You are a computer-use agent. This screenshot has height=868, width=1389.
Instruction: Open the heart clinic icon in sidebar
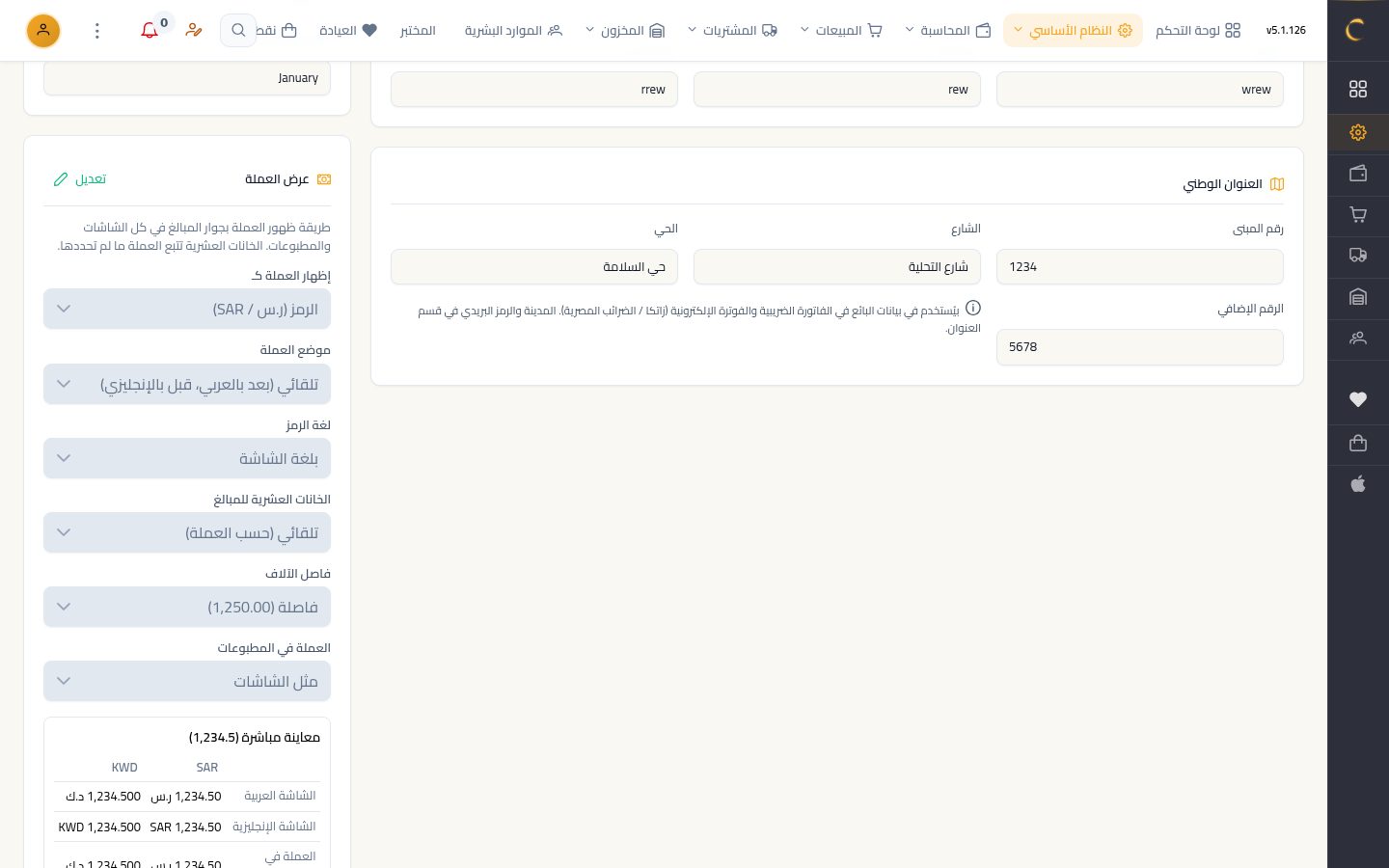(x=1358, y=399)
